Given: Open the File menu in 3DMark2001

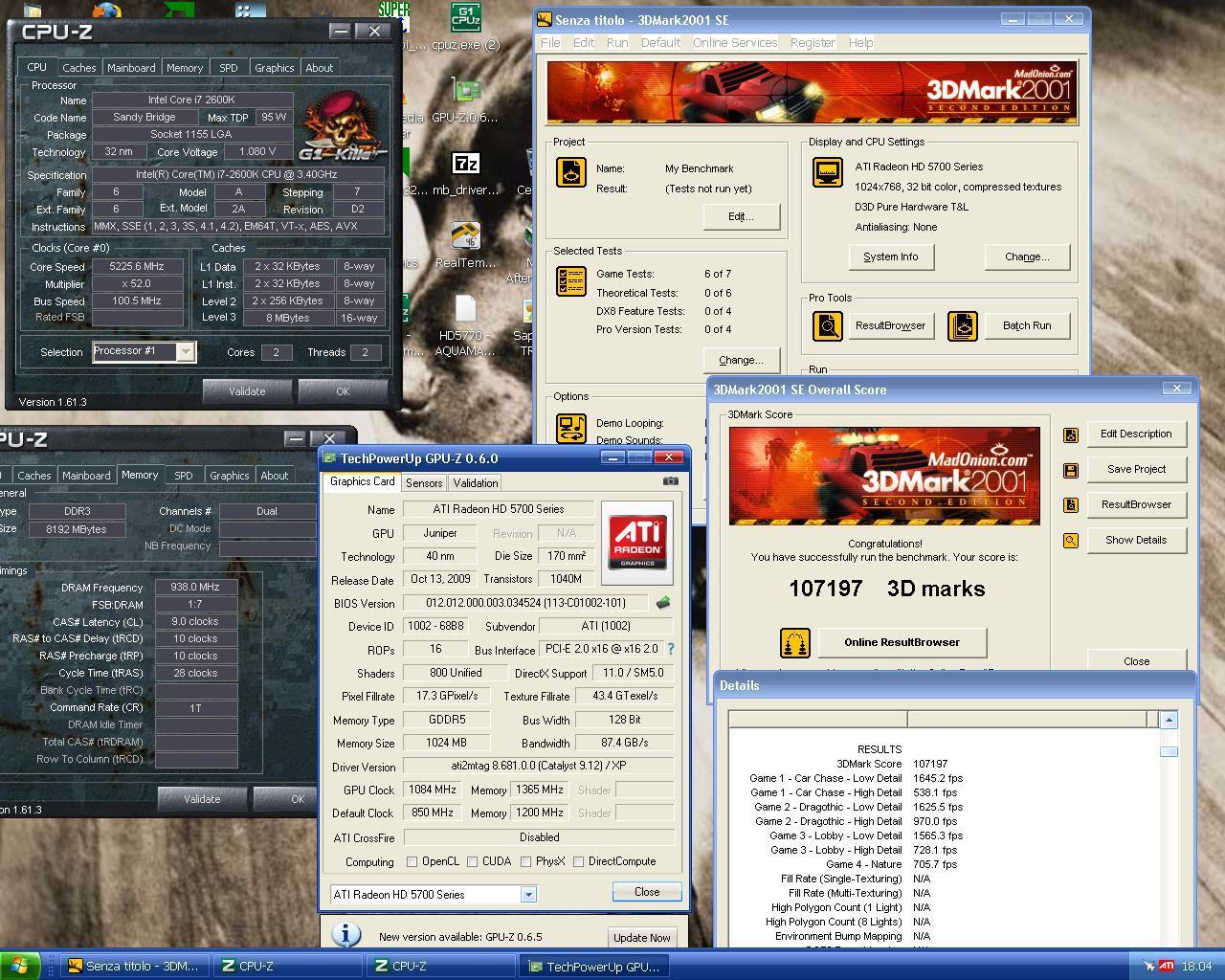Looking at the screenshot, I should (x=550, y=42).
